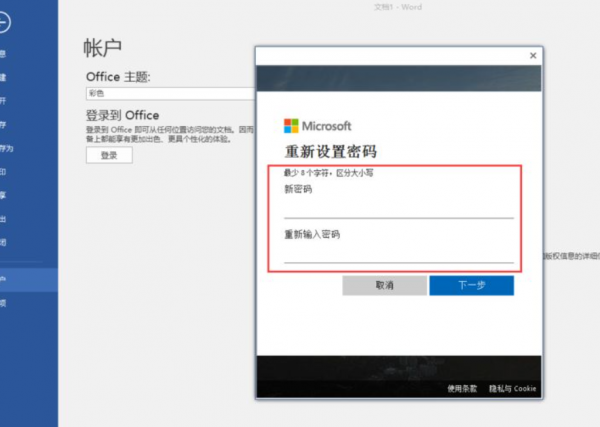Click the 重新设置密码 heading text
Screen dimensions: 600x427
[331, 152]
